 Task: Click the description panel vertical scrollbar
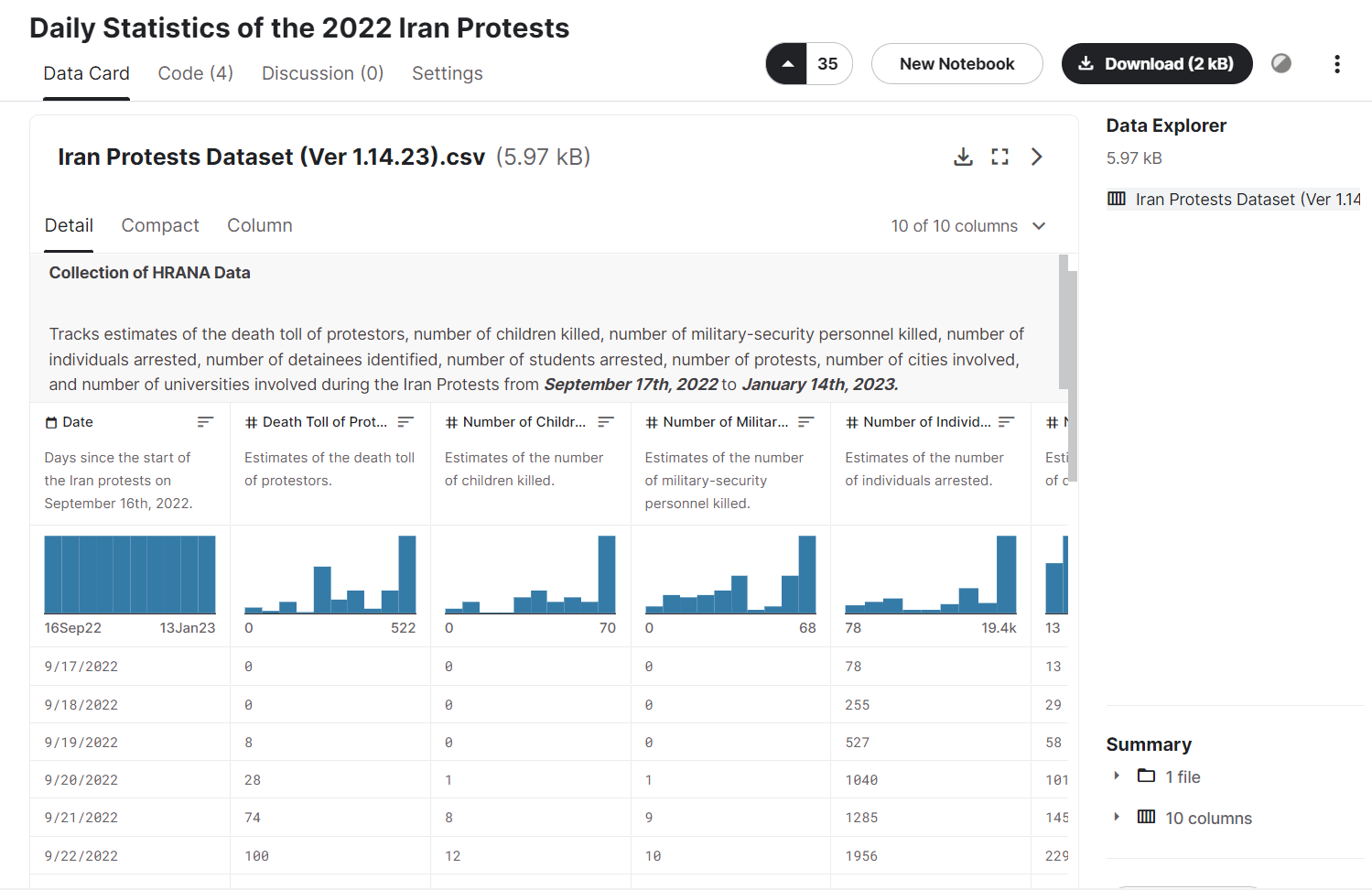1064,321
